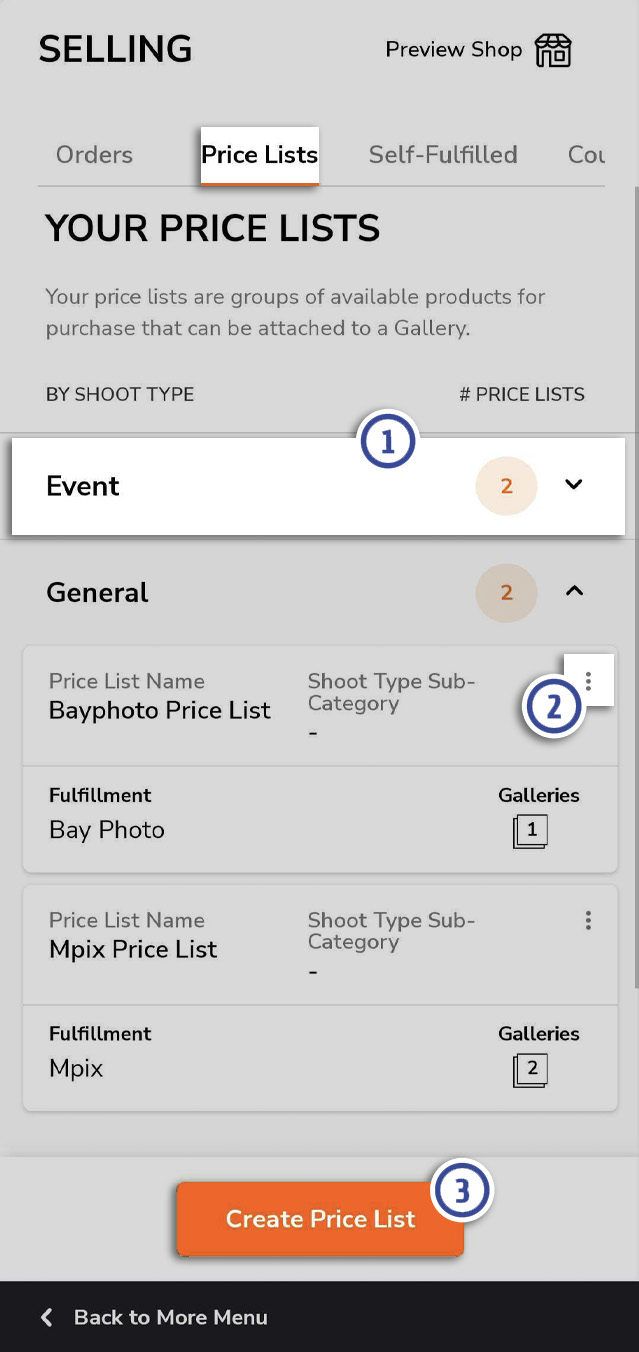Click General price list count badge
Image resolution: width=639 pixels, height=1352 pixels.
(x=506, y=593)
